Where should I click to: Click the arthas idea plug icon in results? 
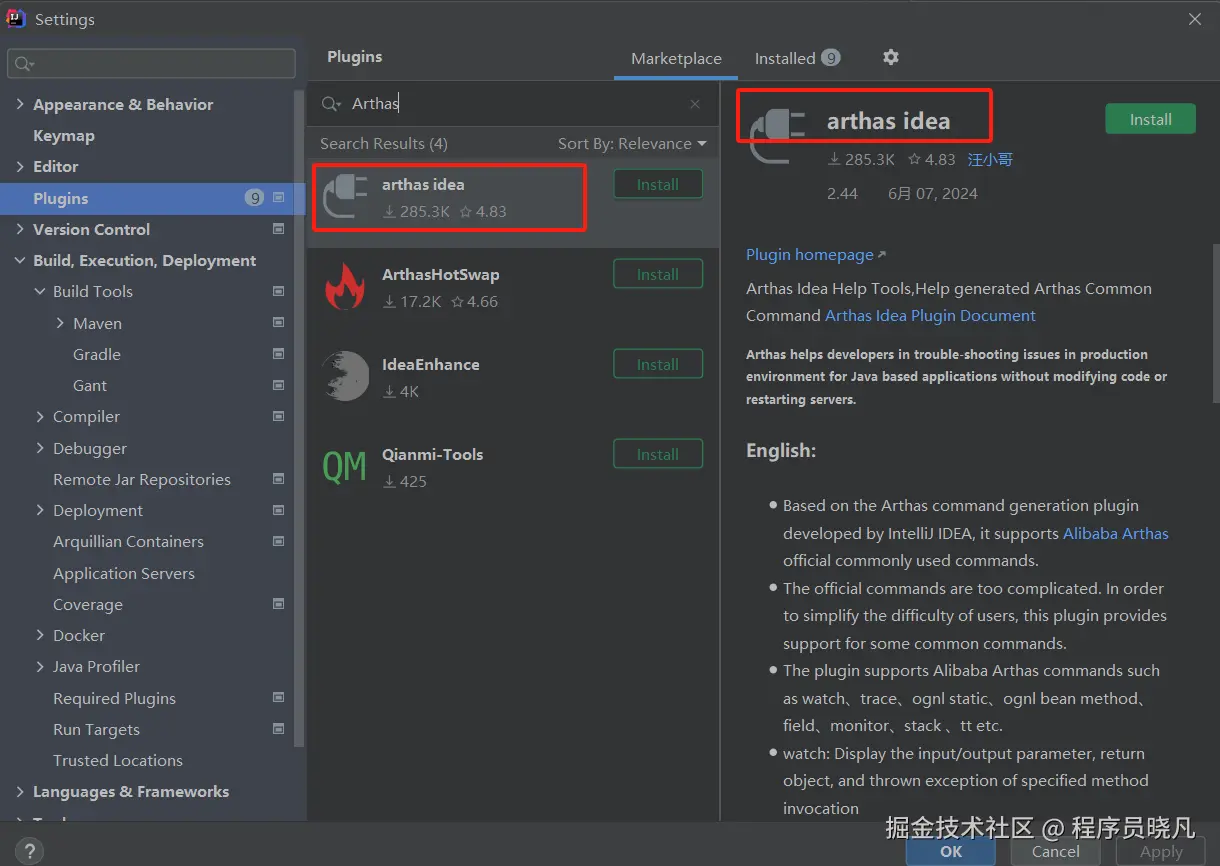pos(346,196)
